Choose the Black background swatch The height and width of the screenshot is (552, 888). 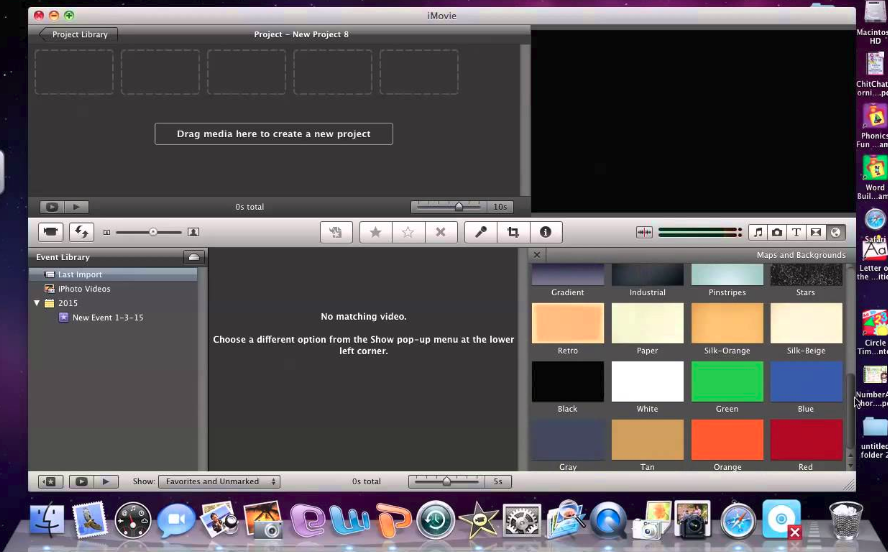567,382
